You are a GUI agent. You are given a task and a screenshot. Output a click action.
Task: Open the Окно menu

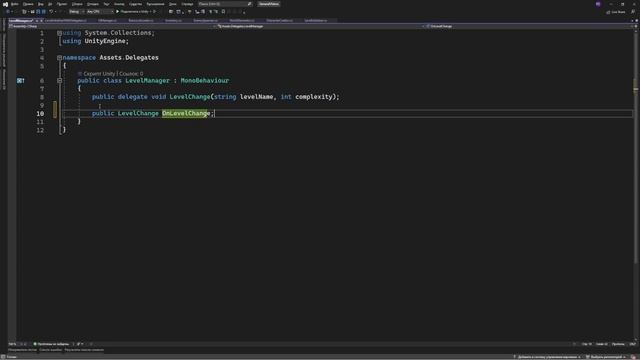pyautogui.click(x=173, y=4)
